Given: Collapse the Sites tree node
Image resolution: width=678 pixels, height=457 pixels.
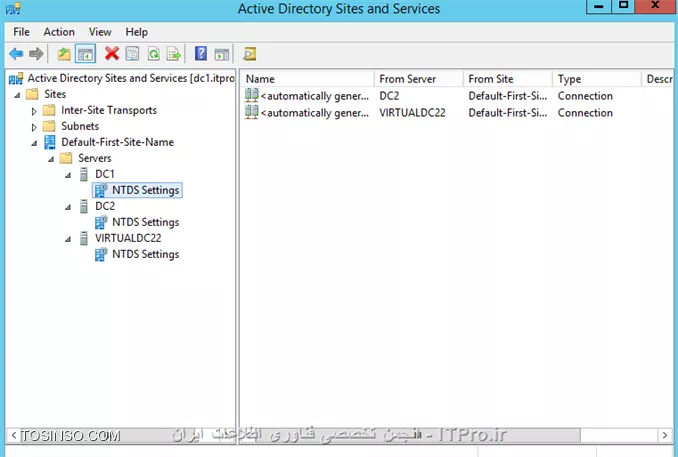Looking at the screenshot, I should coord(17,95).
